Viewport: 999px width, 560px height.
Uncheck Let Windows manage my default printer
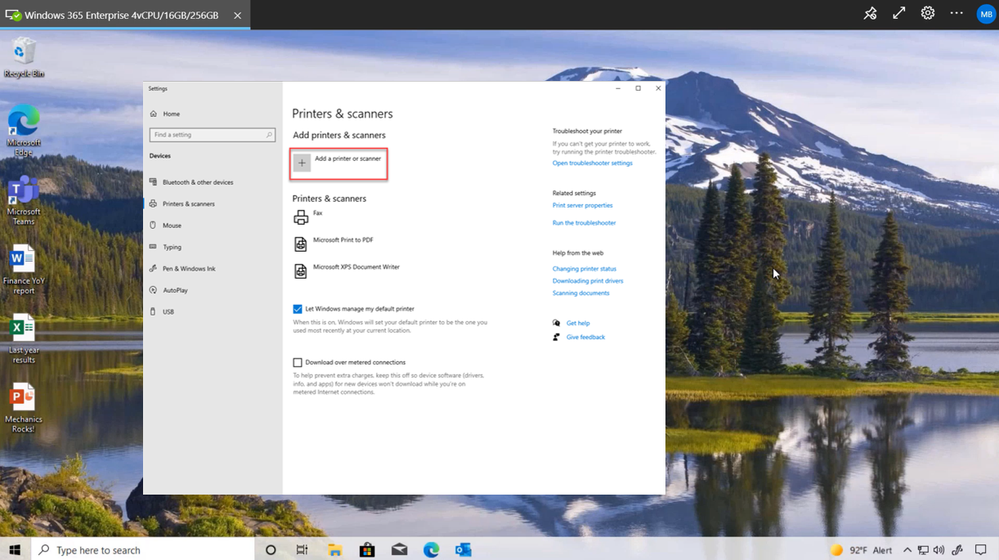pos(298,309)
